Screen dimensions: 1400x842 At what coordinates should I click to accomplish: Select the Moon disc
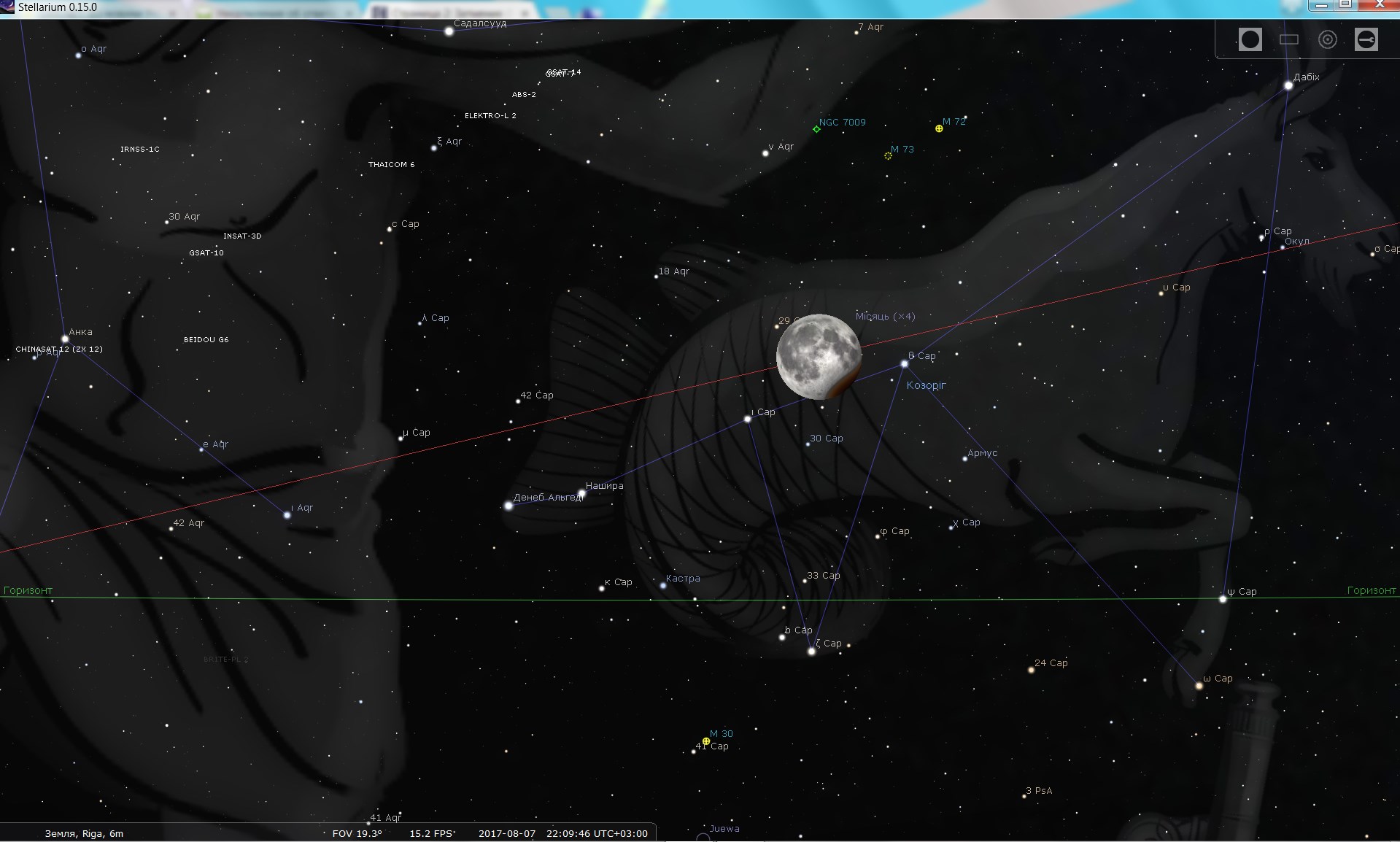(819, 357)
